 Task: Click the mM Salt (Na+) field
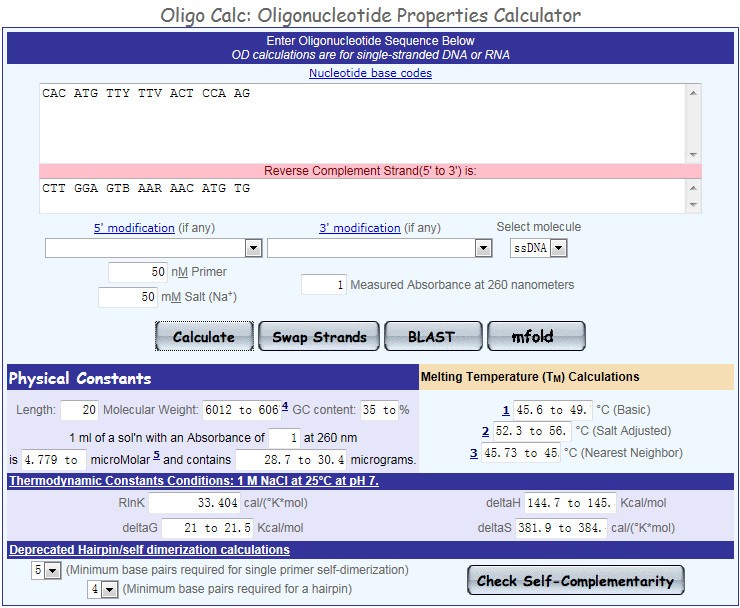127,297
